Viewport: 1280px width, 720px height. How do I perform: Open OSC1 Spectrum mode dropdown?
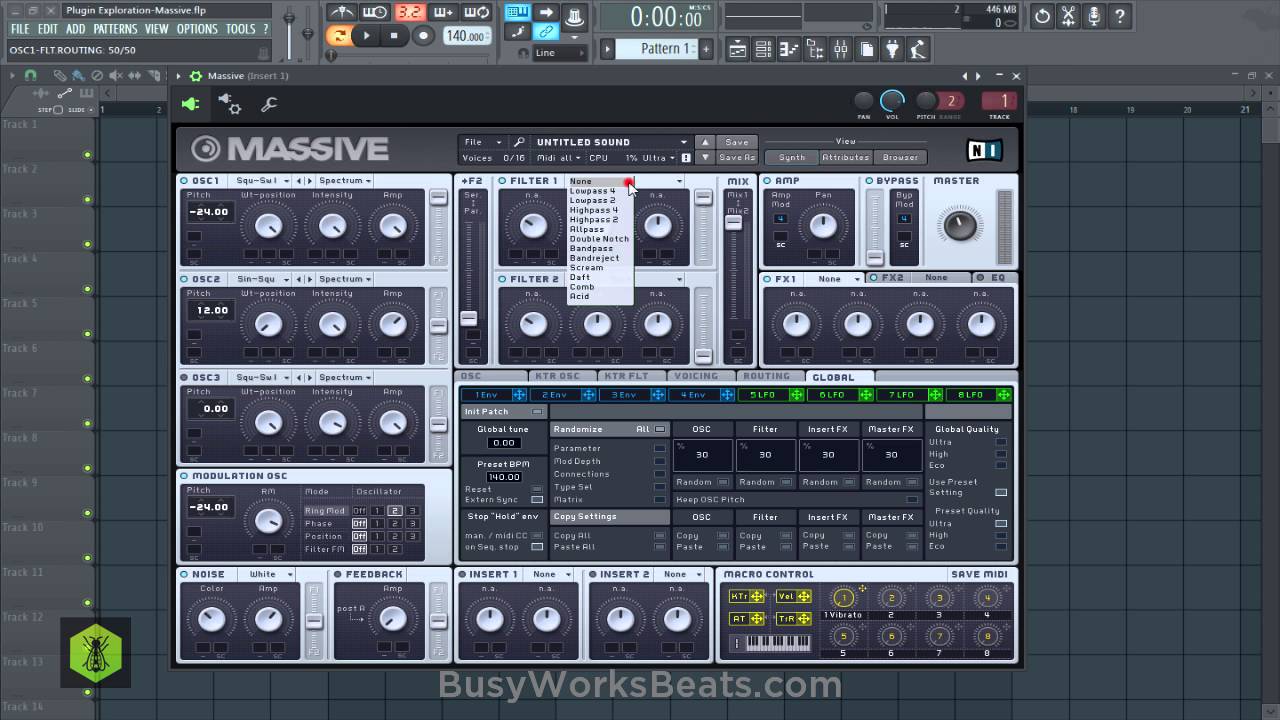tap(345, 181)
